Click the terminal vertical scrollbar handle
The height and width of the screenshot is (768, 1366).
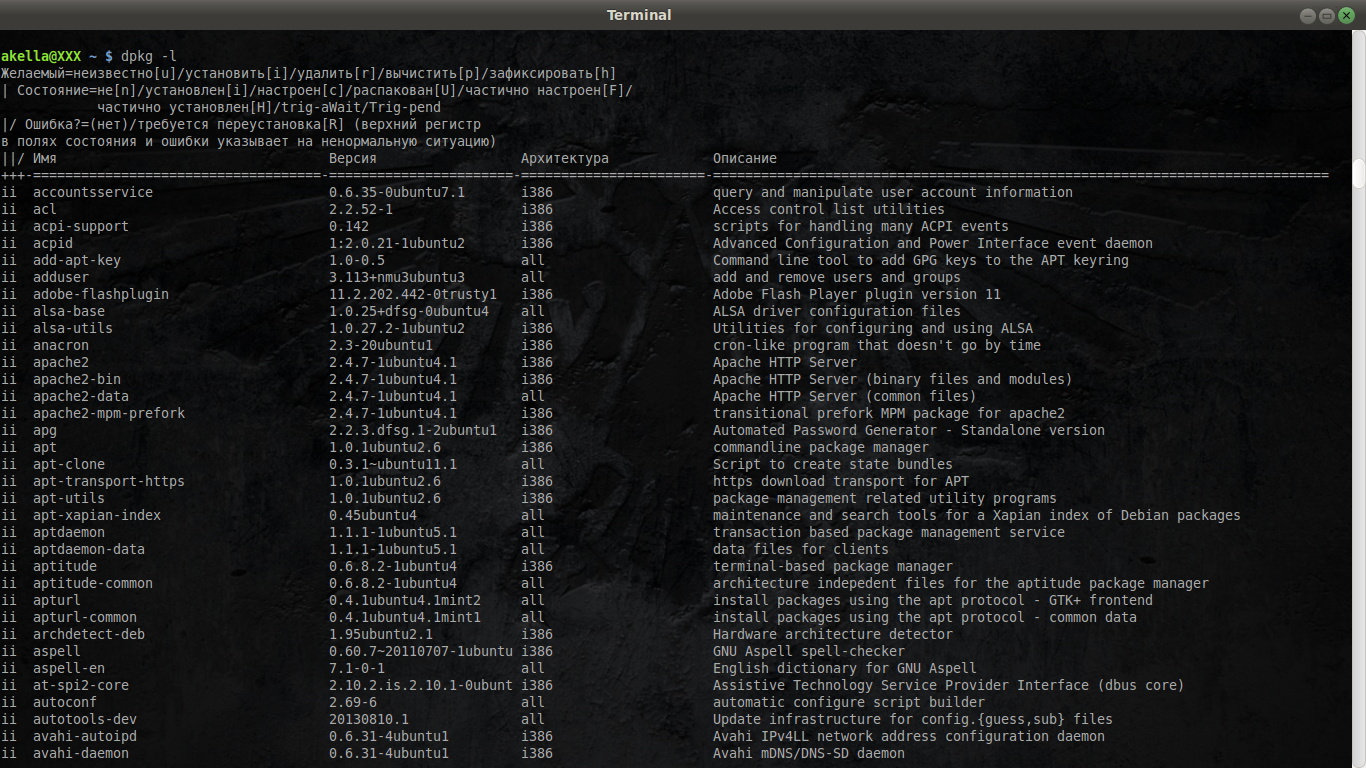pos(1359,173)
